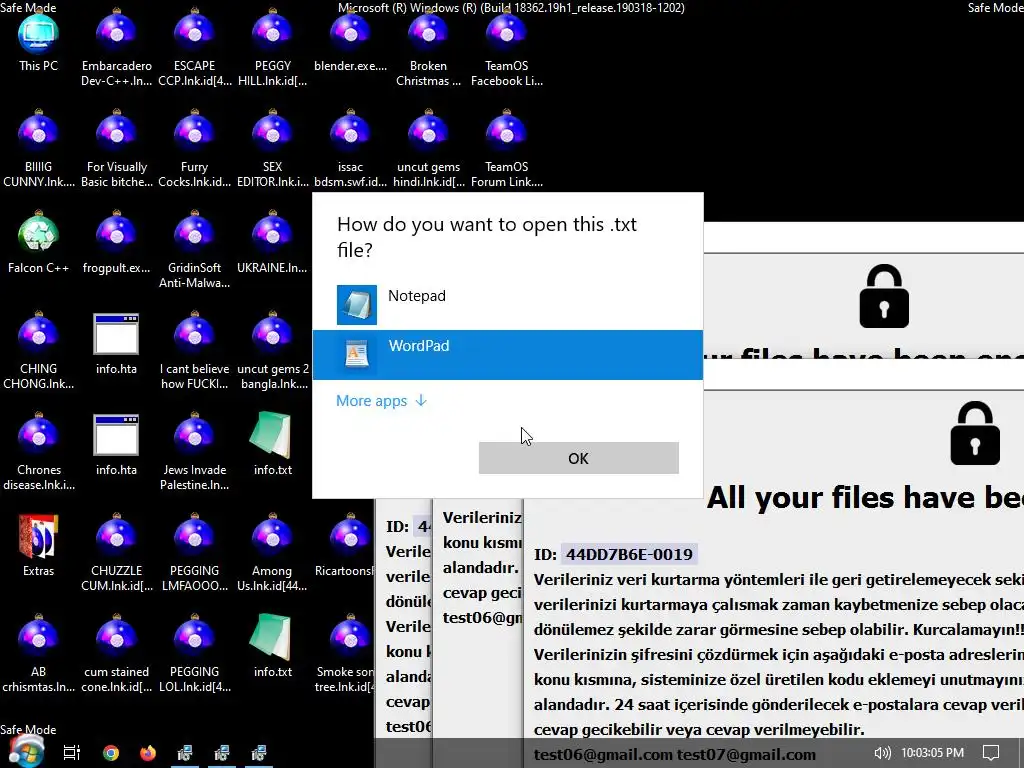Click the ID value 44DD7B6E-0019 in ransom note
1024x768 pixels.
[x=629, y=554]
